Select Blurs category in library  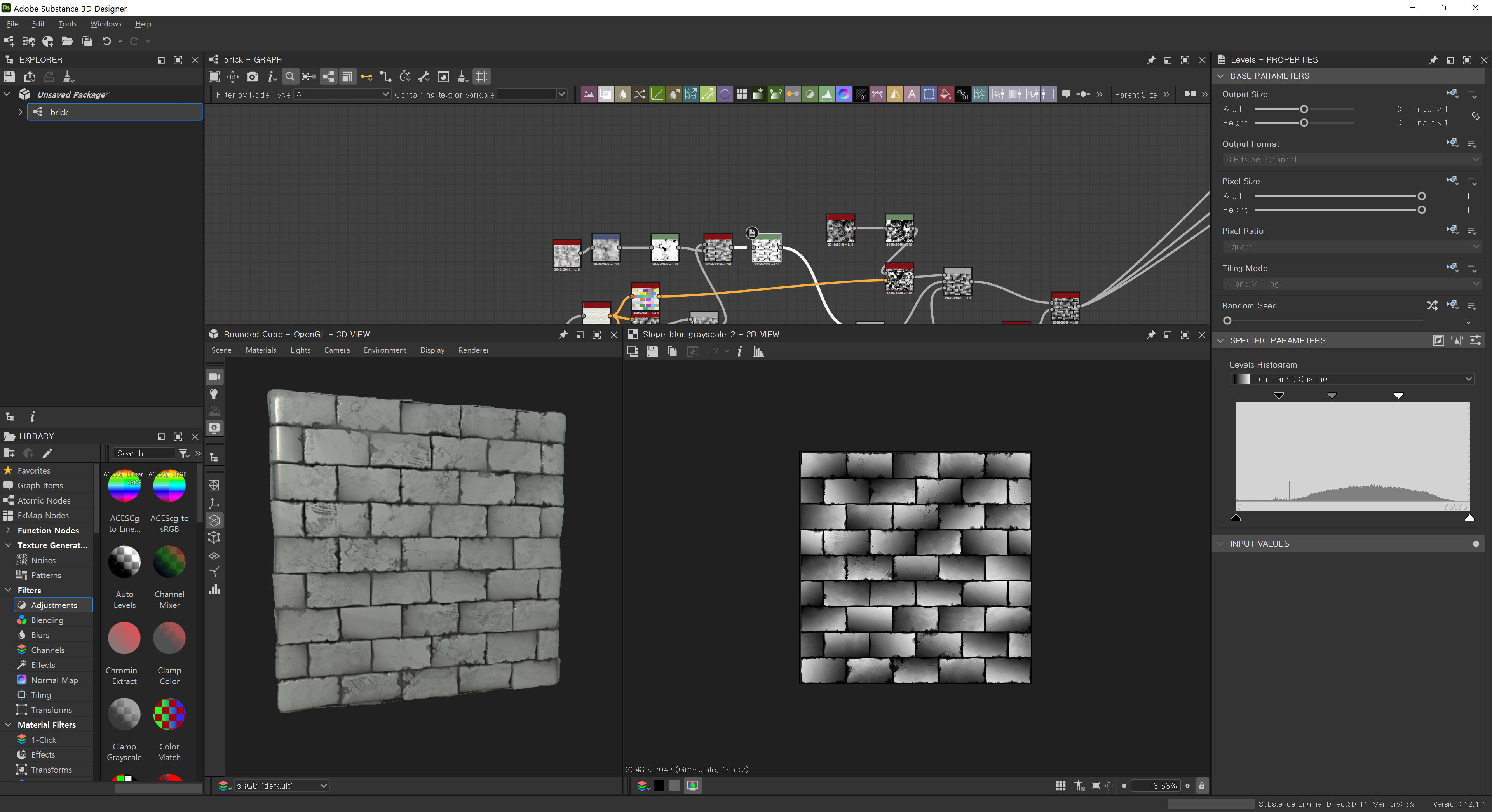(x=40, y=635)
